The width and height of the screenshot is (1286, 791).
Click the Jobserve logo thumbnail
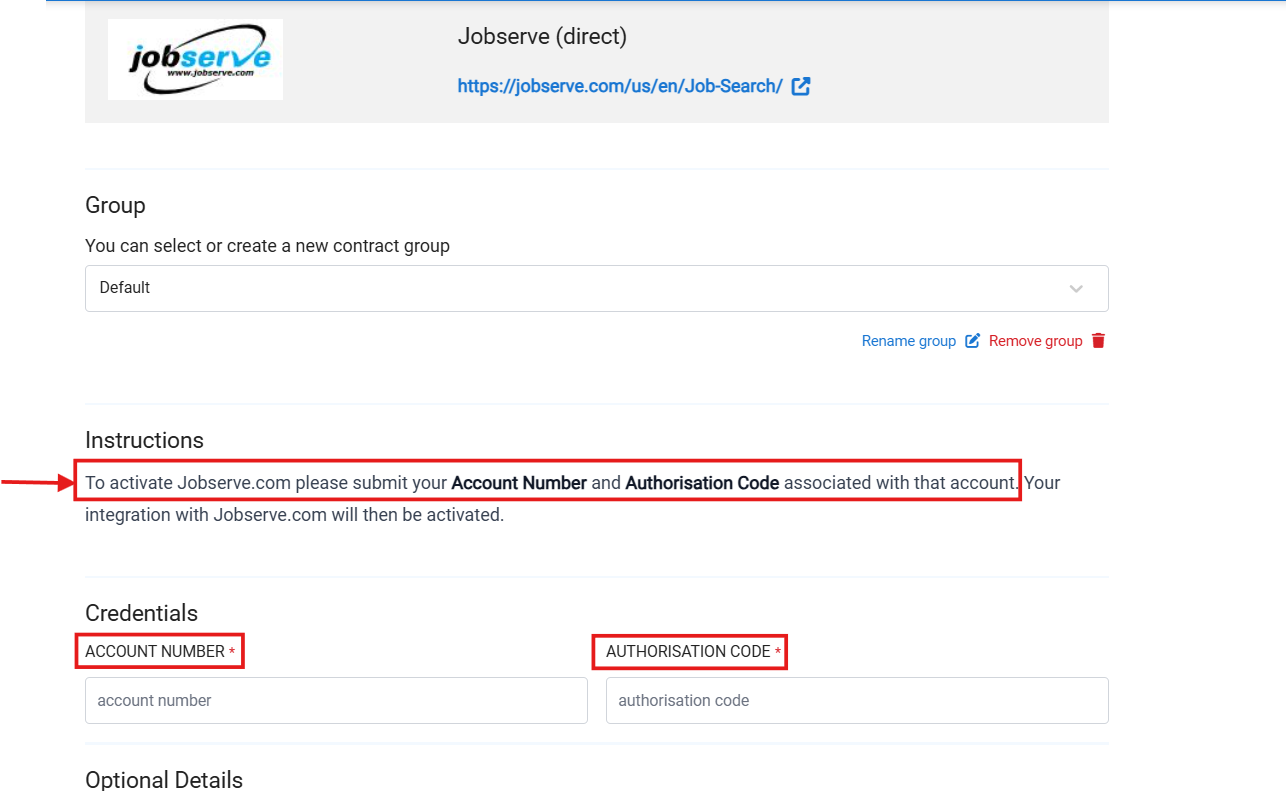click(x=195, y=60)
